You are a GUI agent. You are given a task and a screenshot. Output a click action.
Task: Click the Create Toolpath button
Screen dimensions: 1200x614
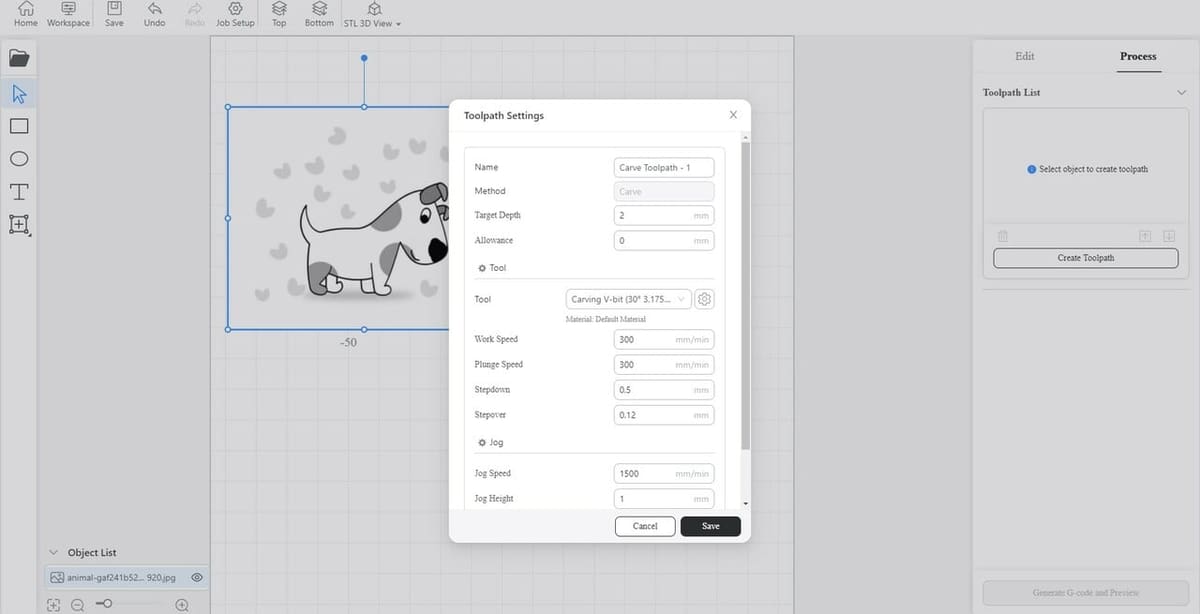point(1086,258)
